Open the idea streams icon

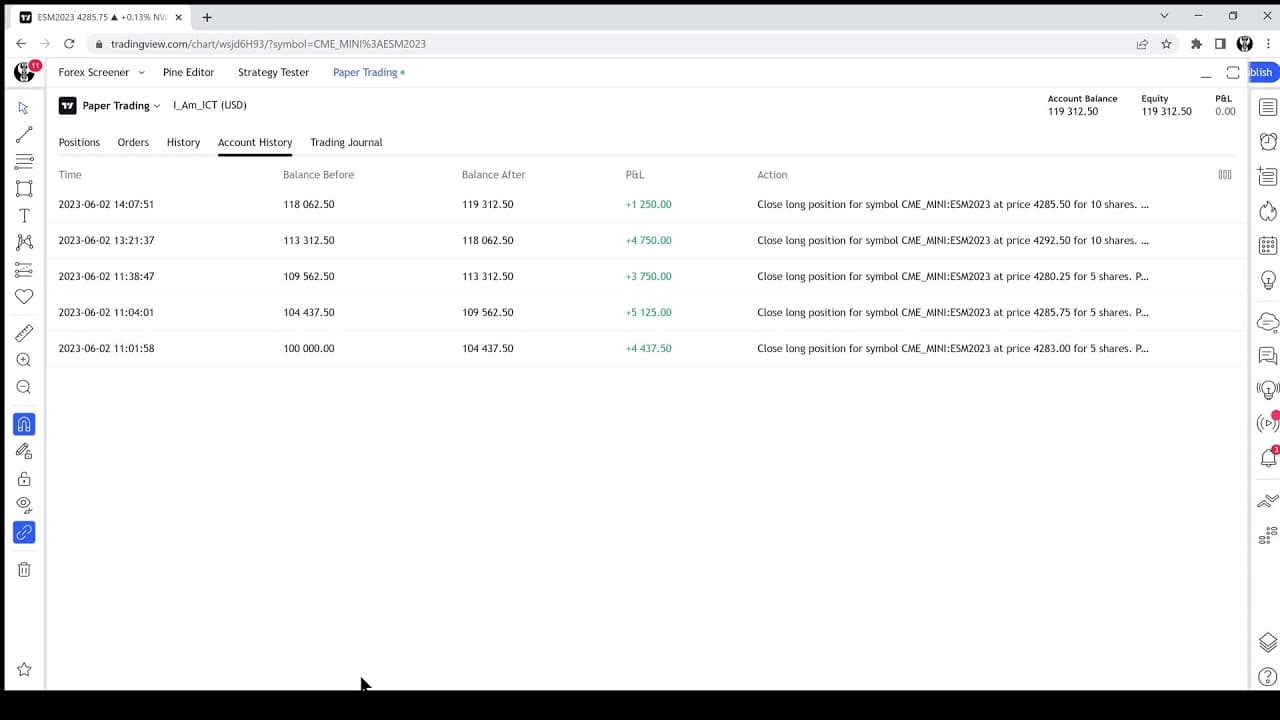click(1268, 389)
